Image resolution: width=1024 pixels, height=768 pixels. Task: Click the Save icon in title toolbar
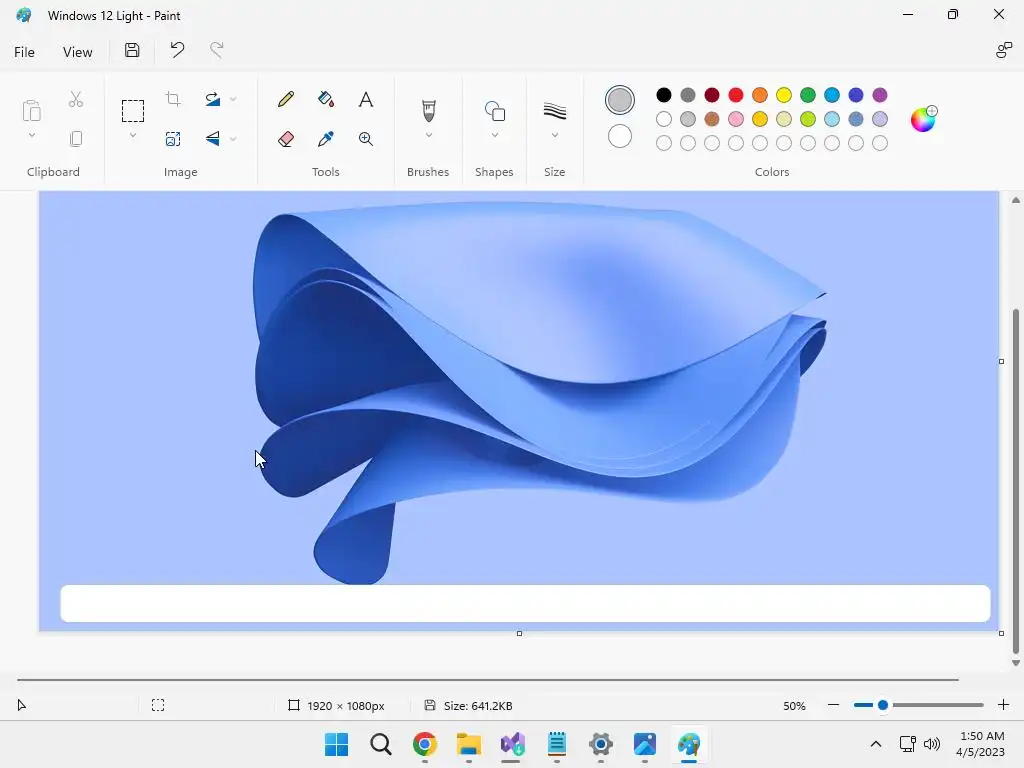[x=132, y=50]
